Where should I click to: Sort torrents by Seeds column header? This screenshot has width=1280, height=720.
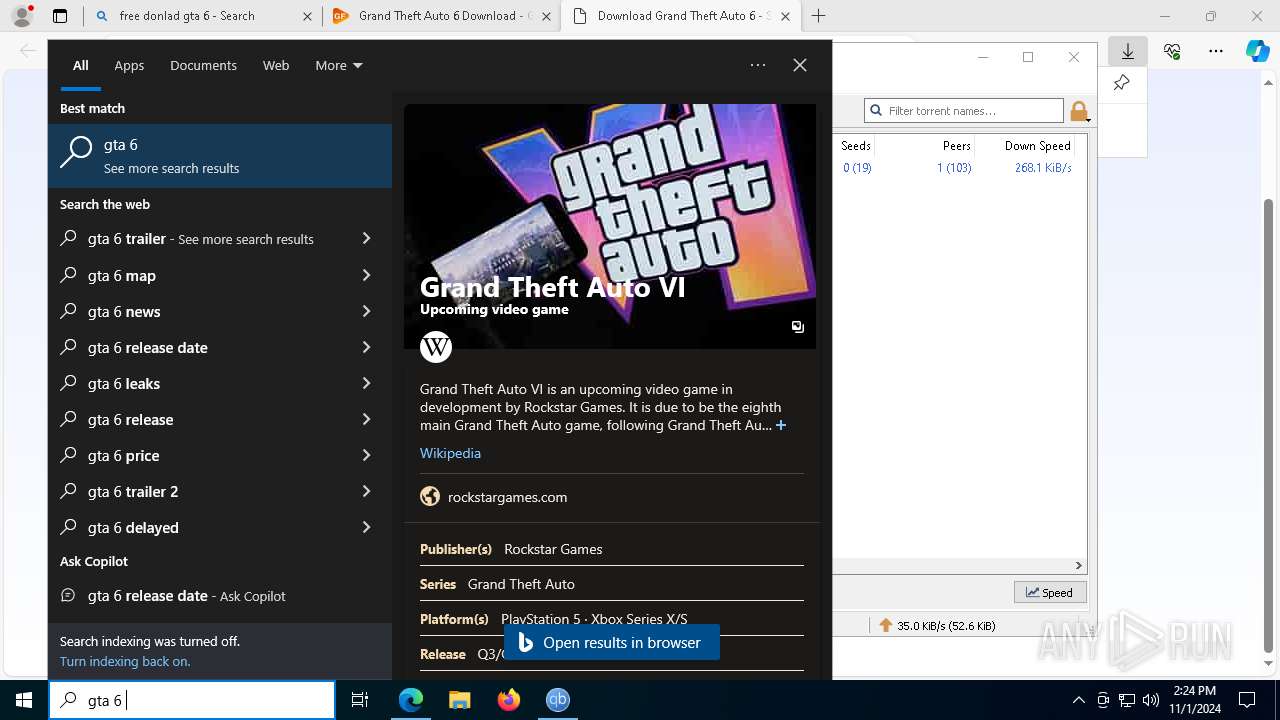[x=856, y=146]
